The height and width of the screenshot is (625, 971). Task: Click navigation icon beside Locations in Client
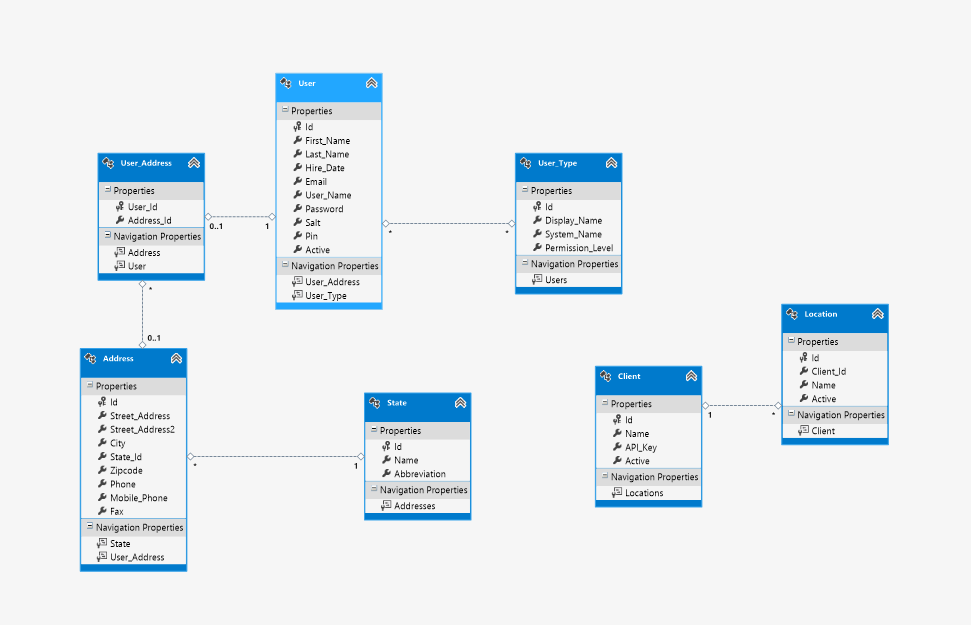coord(617,492)
